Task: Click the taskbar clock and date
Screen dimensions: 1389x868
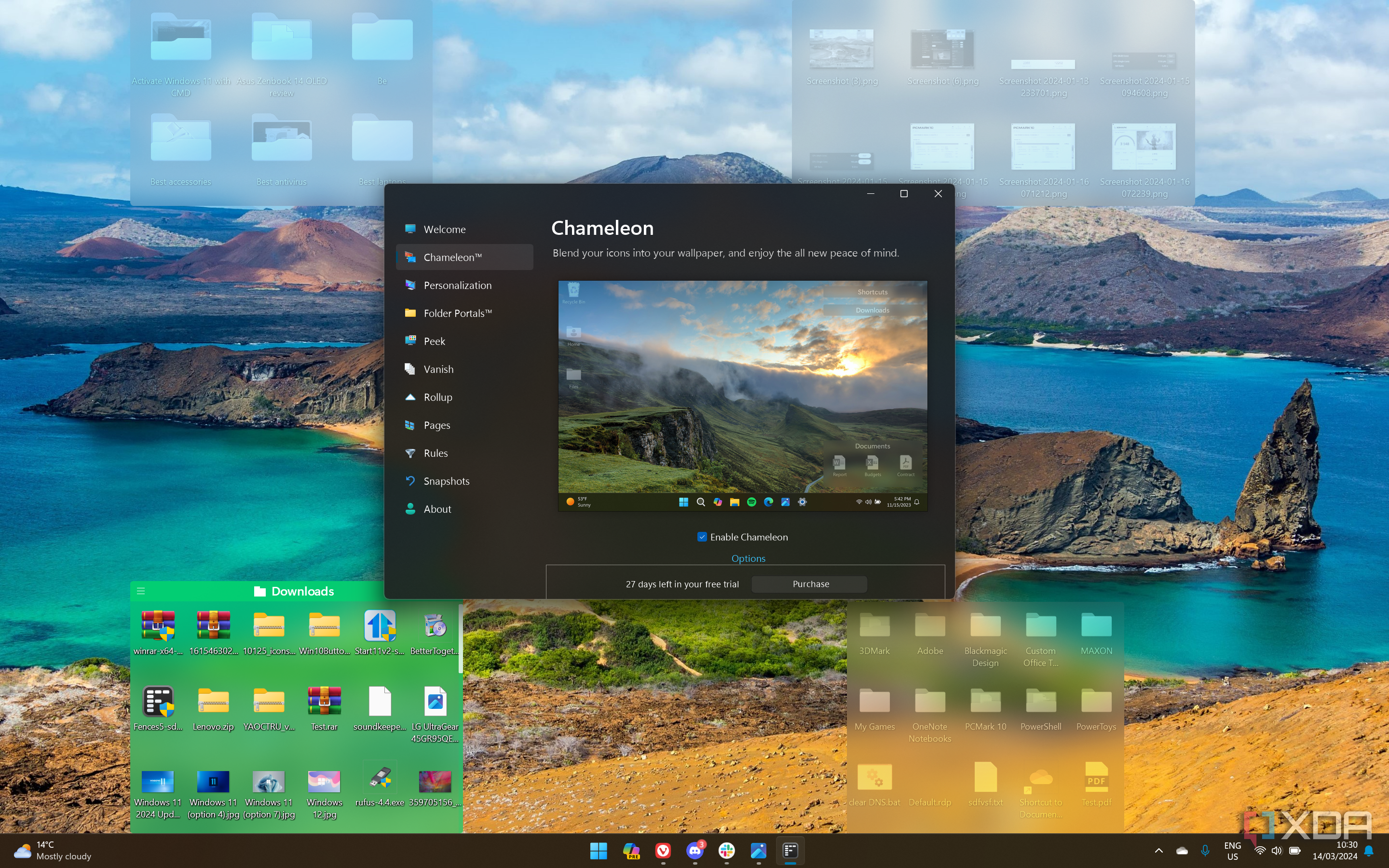Action: coord(1335,851)
